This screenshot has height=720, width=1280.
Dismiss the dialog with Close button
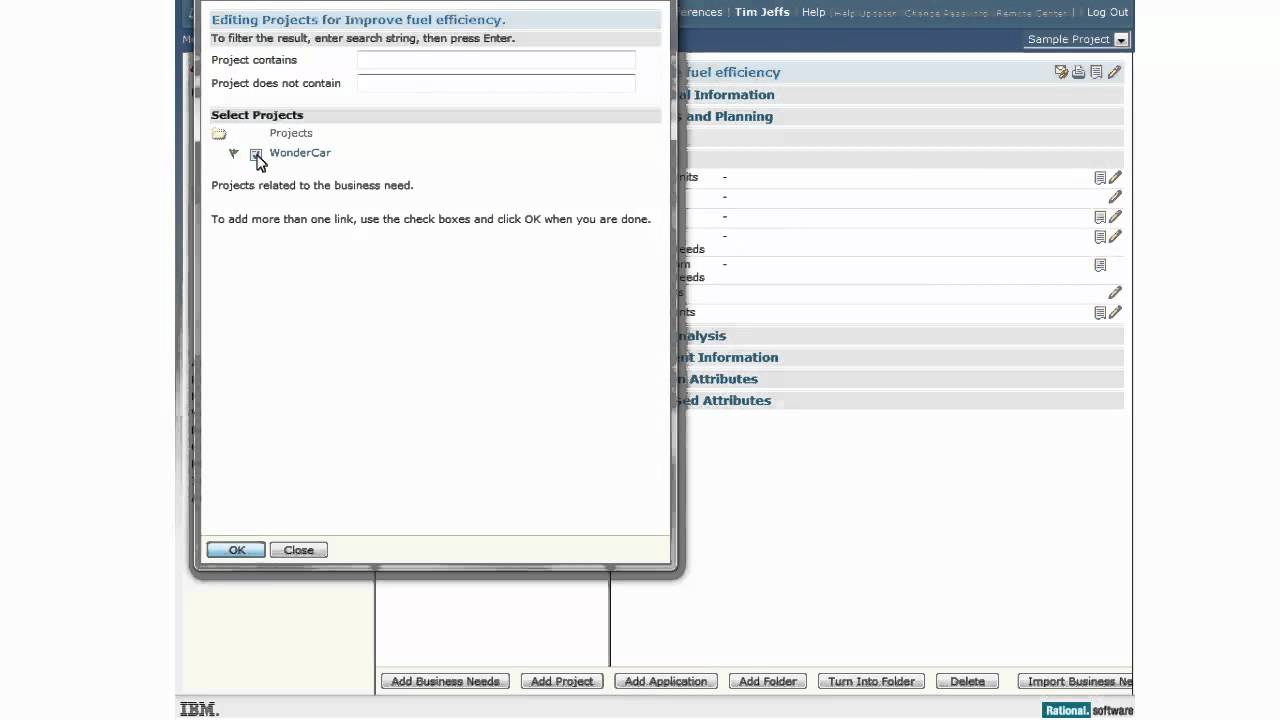pos(299,550)
